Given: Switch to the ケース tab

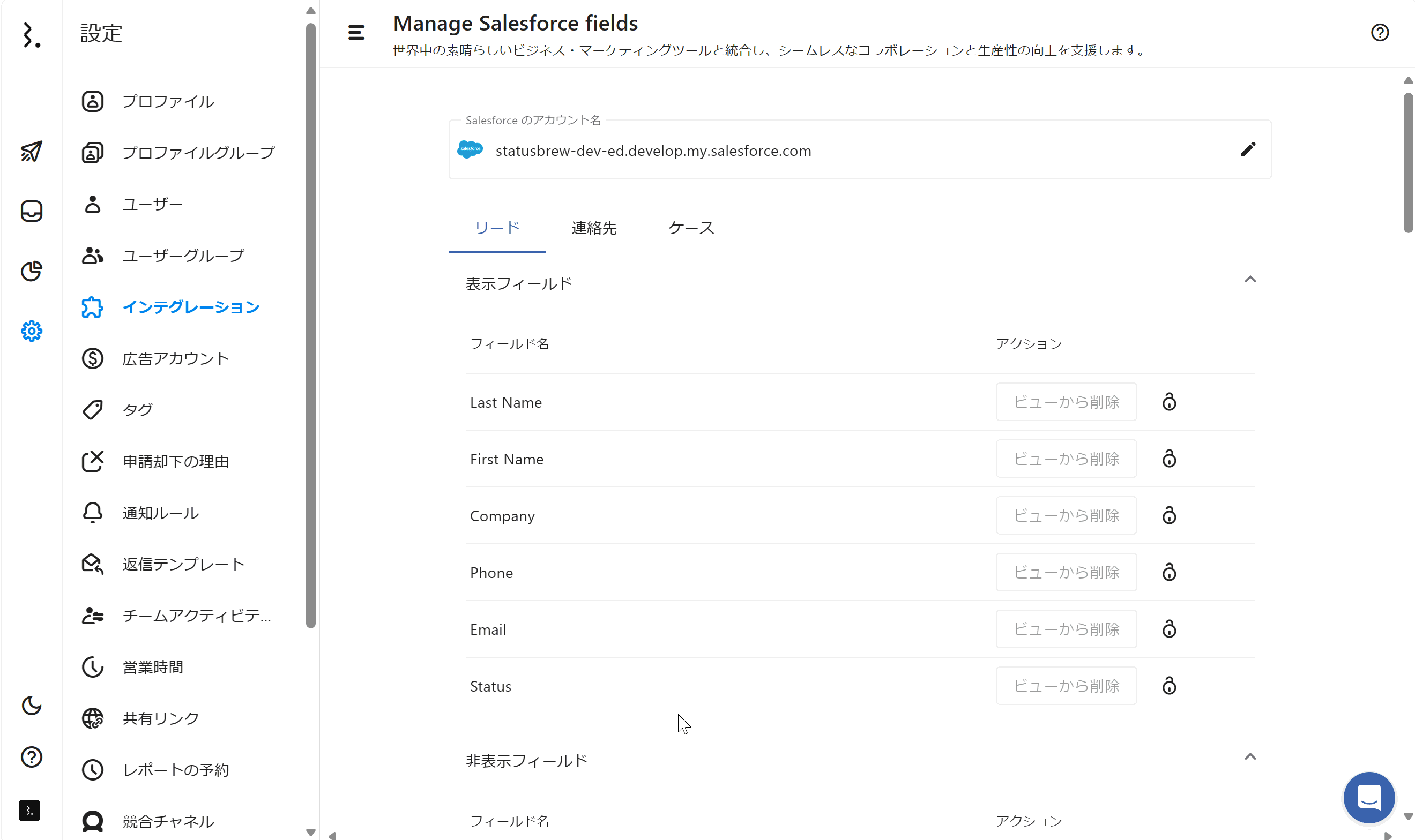Looking at the screenshot, I should pos(691,228).
